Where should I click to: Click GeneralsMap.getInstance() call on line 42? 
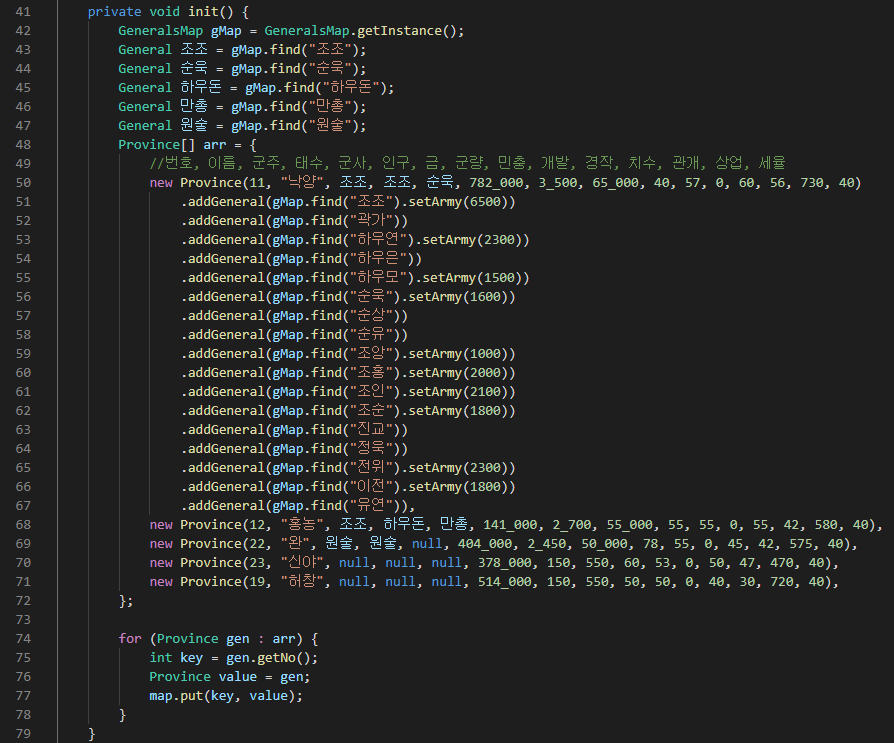(x=364, y=31)
